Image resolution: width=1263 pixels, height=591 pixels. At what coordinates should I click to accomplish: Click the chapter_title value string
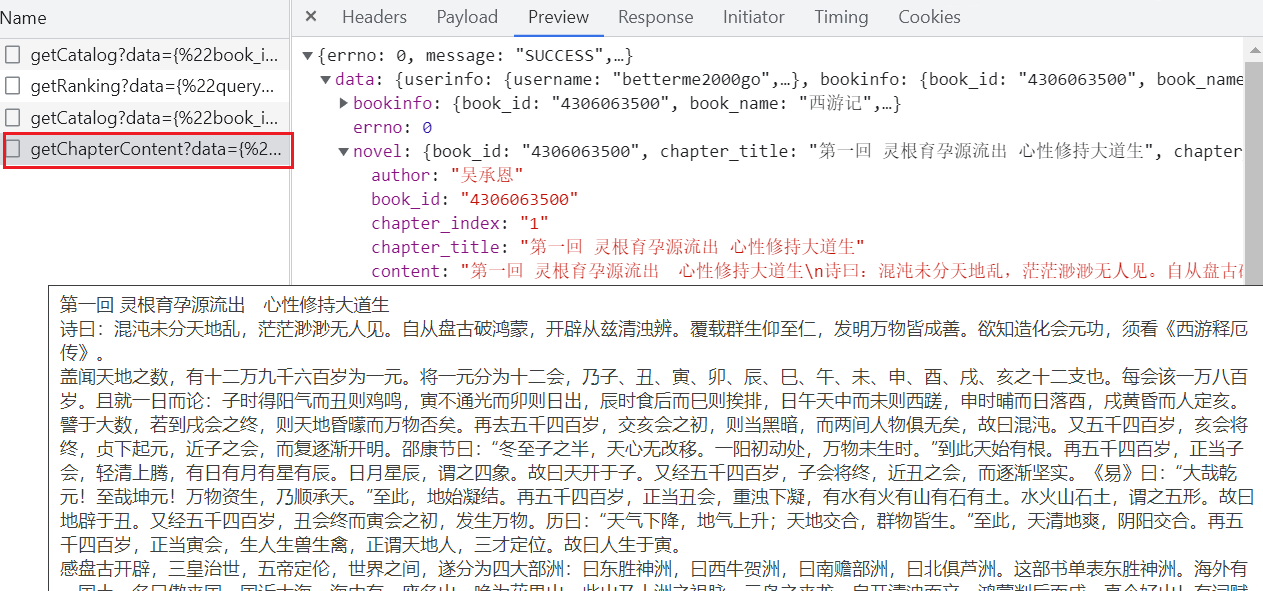pos(691,247)
